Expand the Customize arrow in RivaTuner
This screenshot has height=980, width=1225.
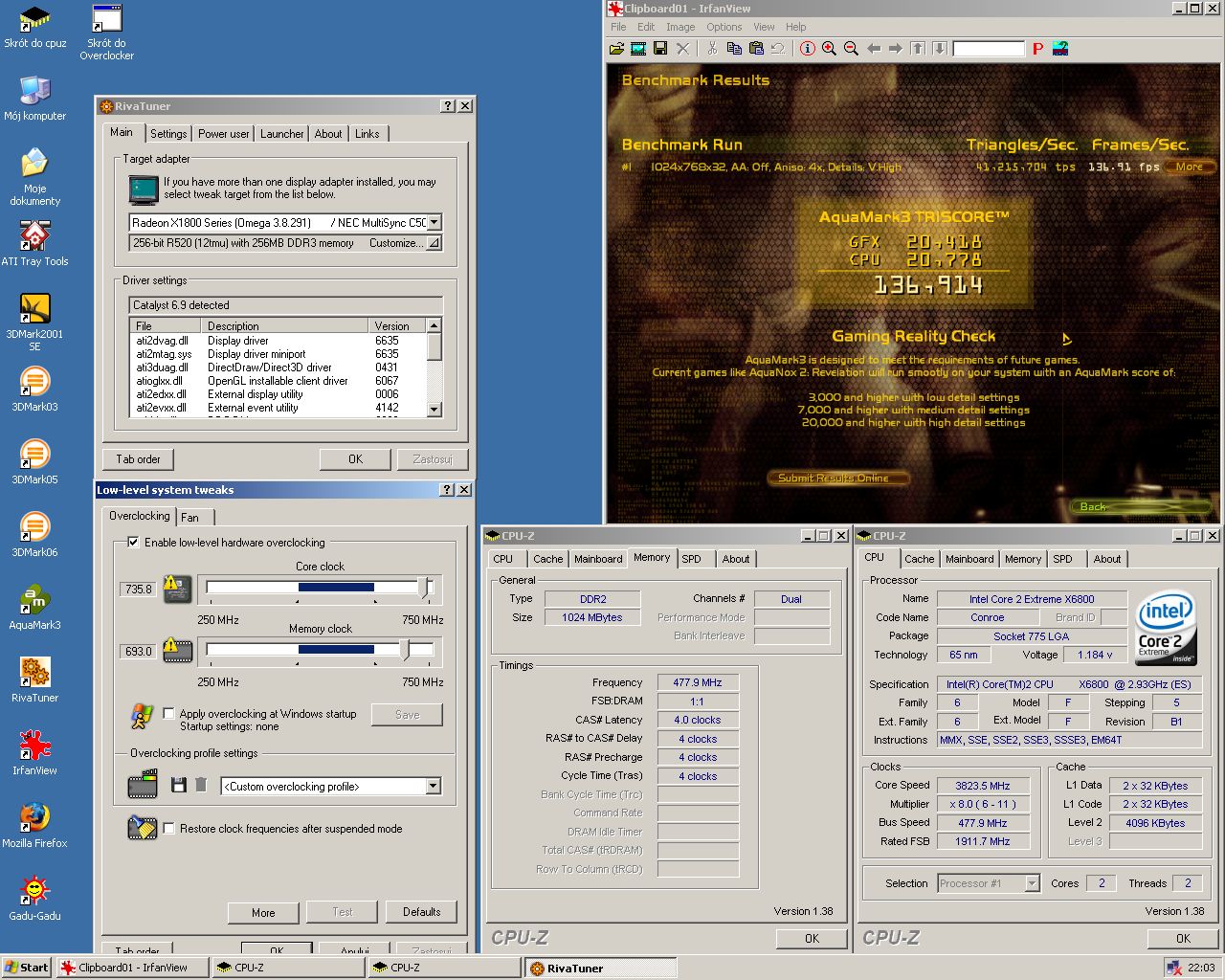coord(434,243)
